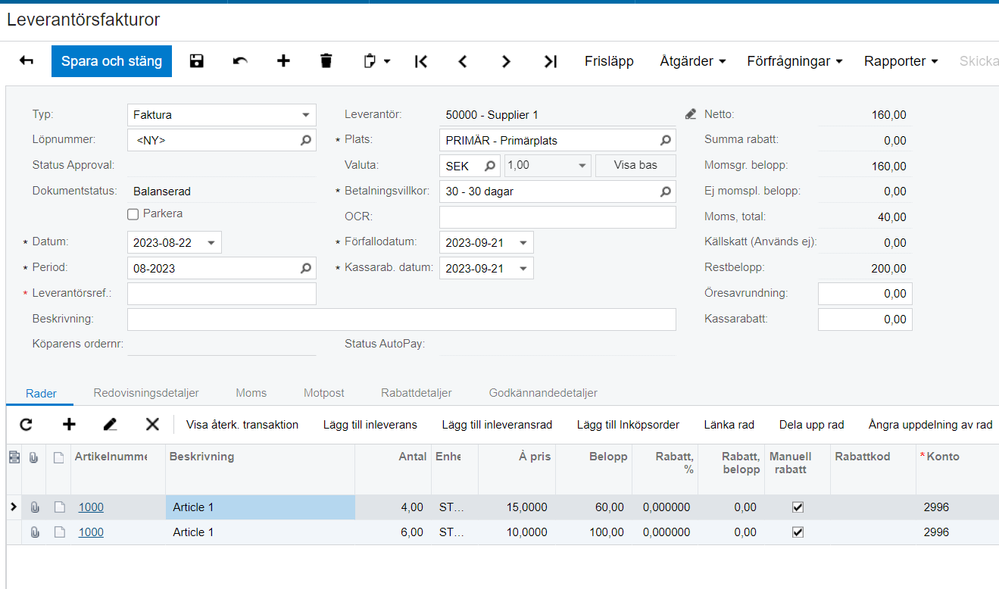Select the row indicator arrow of first row

13,507
